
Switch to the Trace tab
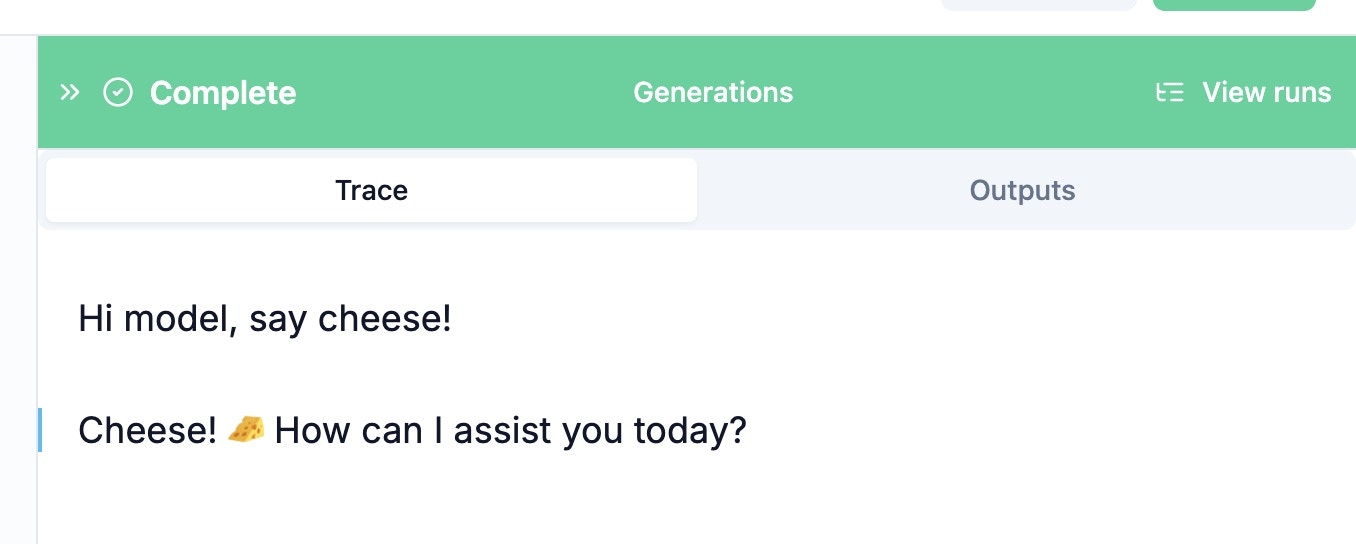pyautogui.click(x=371, y=190)
